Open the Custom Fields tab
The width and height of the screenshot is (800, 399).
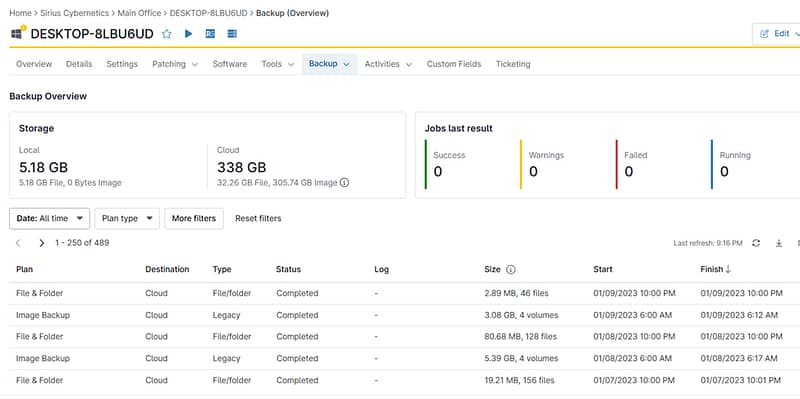(454, 64)
